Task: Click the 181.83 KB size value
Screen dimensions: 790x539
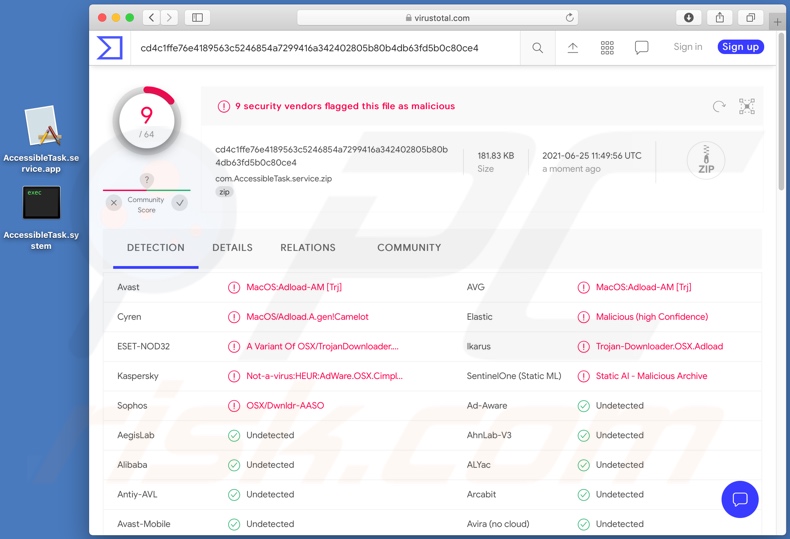Action: click(x=496, y=156)
